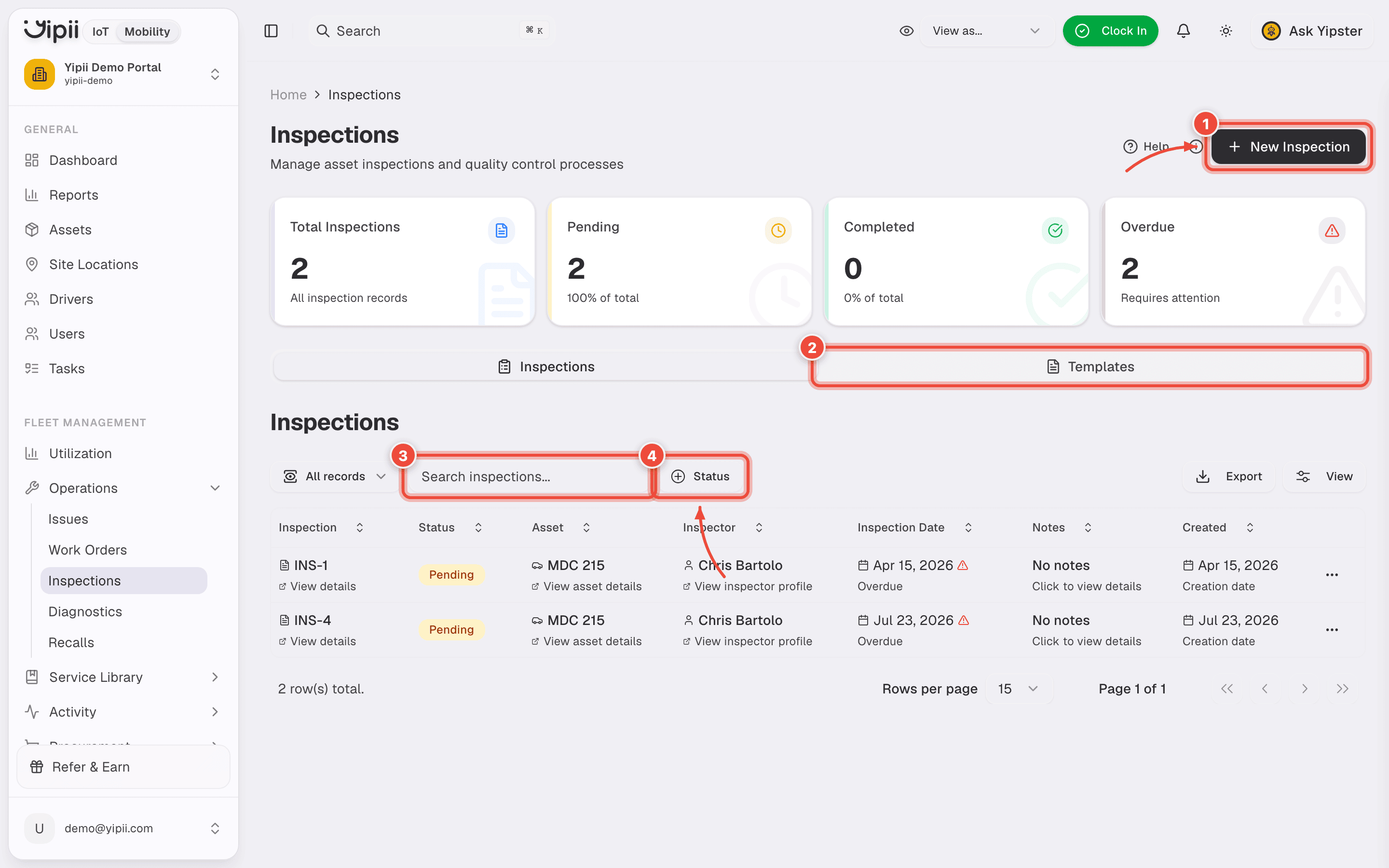Open Utilization page

81,453
